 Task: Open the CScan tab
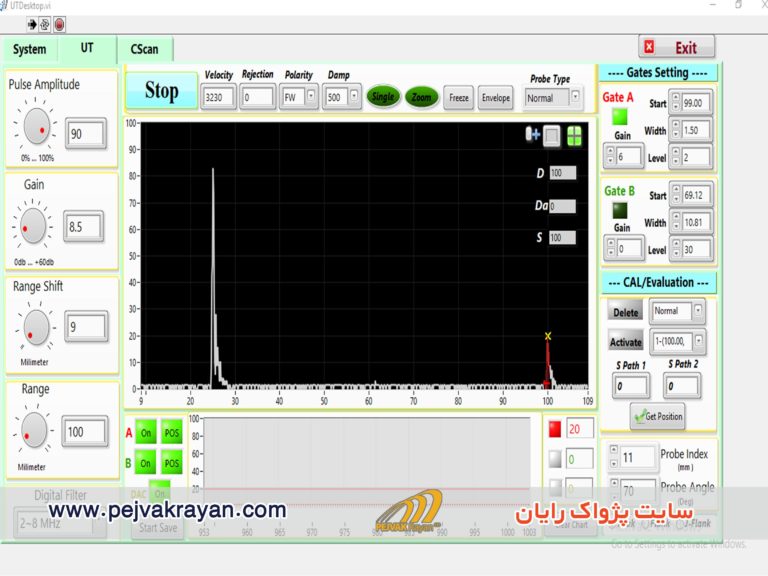coord(145,49)
